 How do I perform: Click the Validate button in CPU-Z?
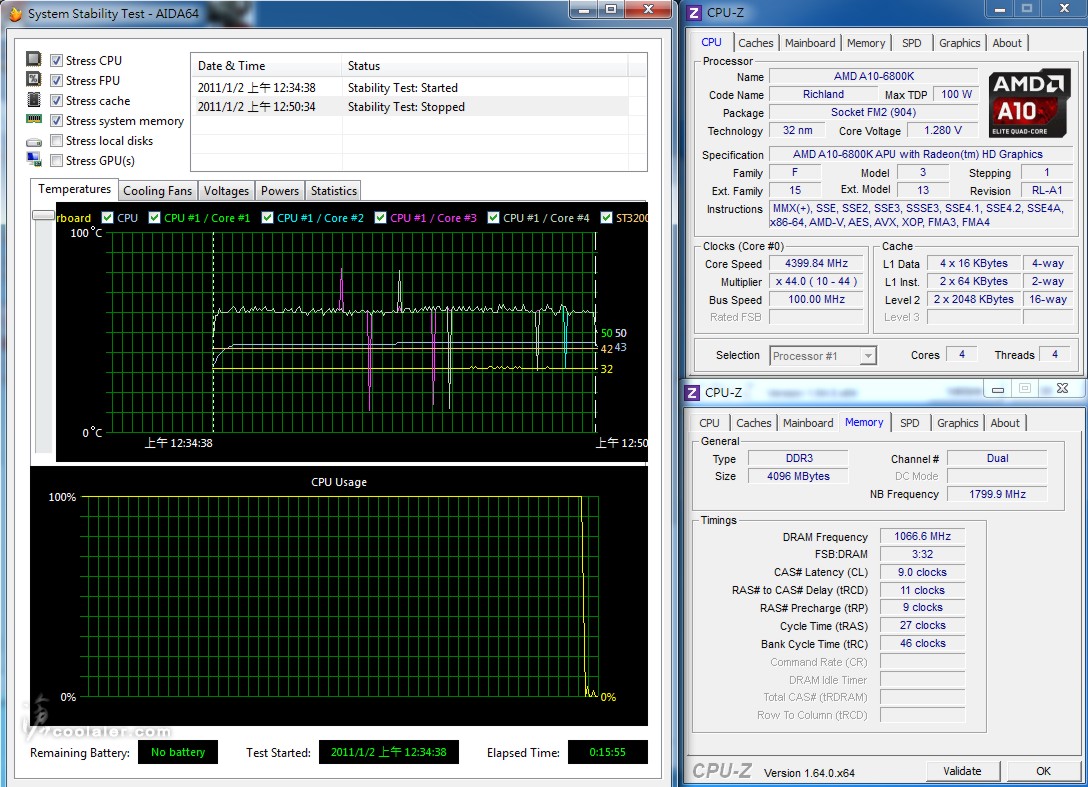click(x=962, y=771)
